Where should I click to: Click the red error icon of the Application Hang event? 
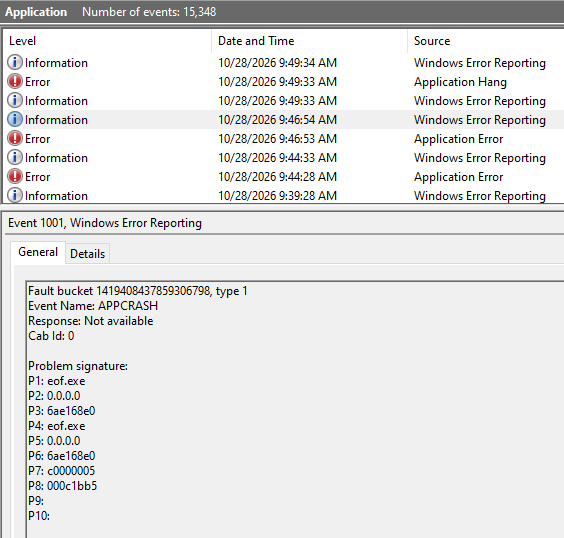click(x=15, y=82)
